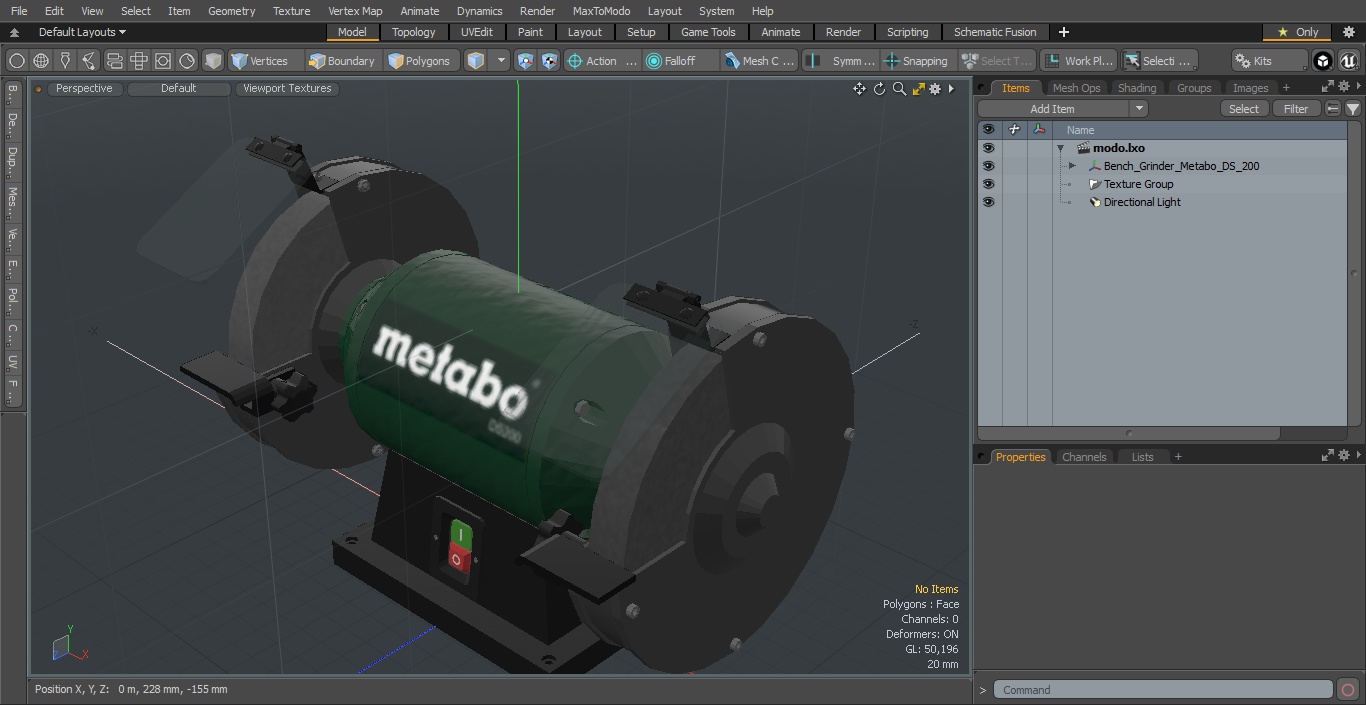
Task: Click the Unreal Engine icon
Action: [1348, 61]
